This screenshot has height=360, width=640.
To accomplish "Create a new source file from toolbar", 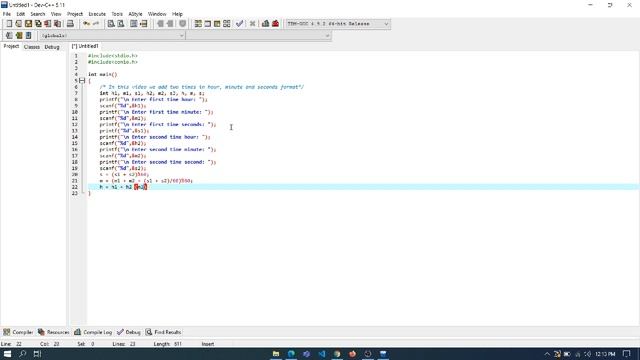I will pyautogui.click(x=9, y=24).
